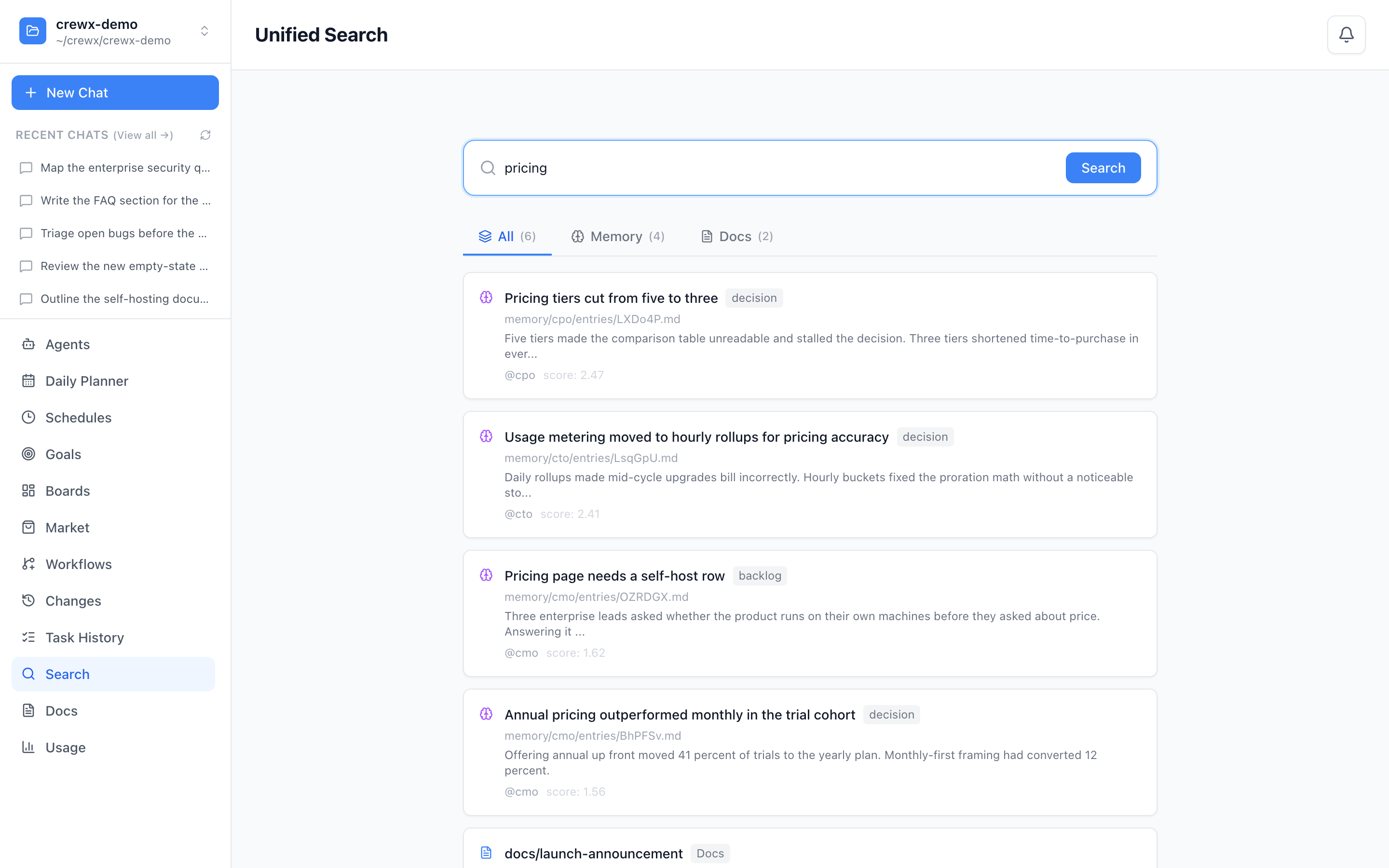Navigate to Schedules
Viewport: 1389px width, 868px height.
113,417
